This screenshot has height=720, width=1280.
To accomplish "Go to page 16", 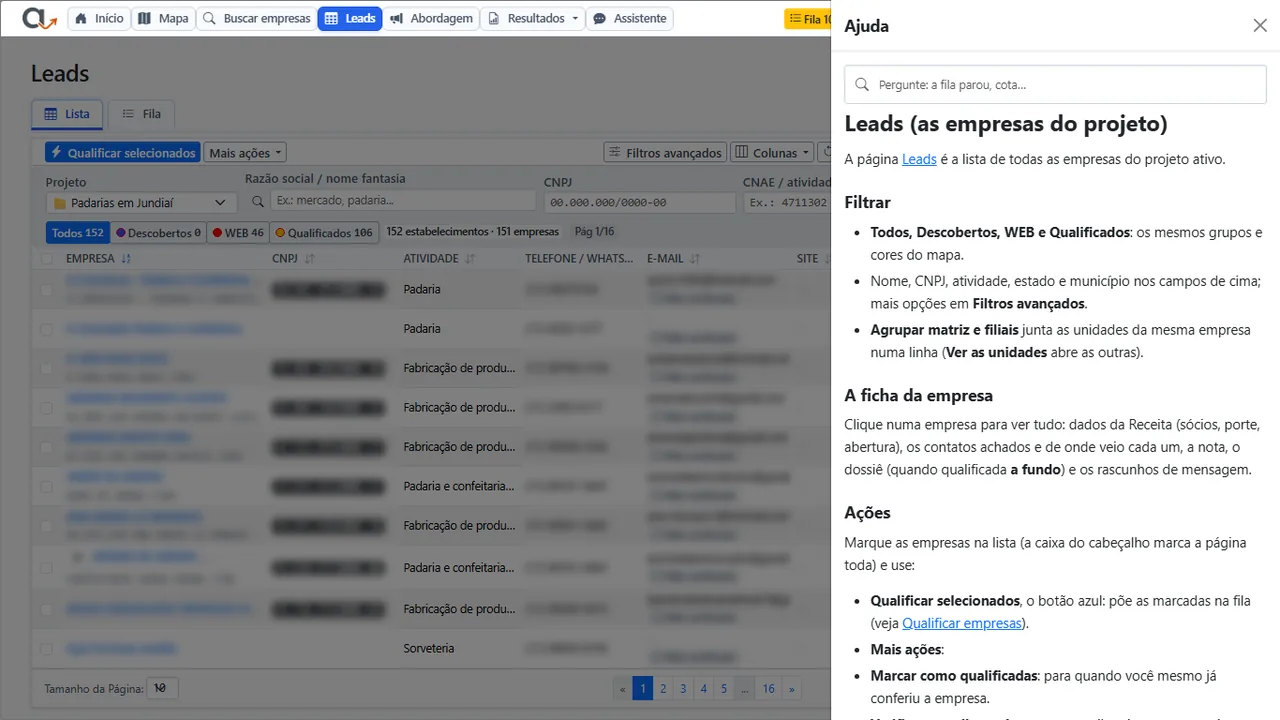I will (768, 688).
